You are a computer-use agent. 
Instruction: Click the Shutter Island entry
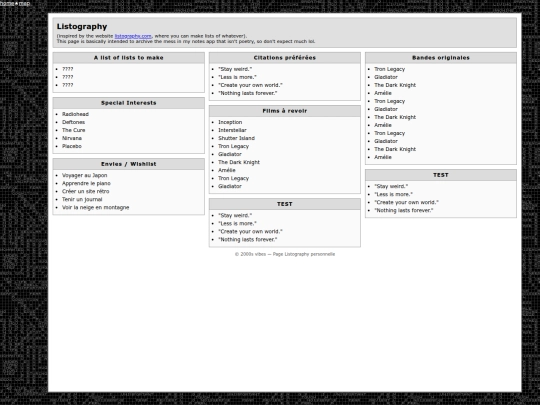[x=237, y=138]
